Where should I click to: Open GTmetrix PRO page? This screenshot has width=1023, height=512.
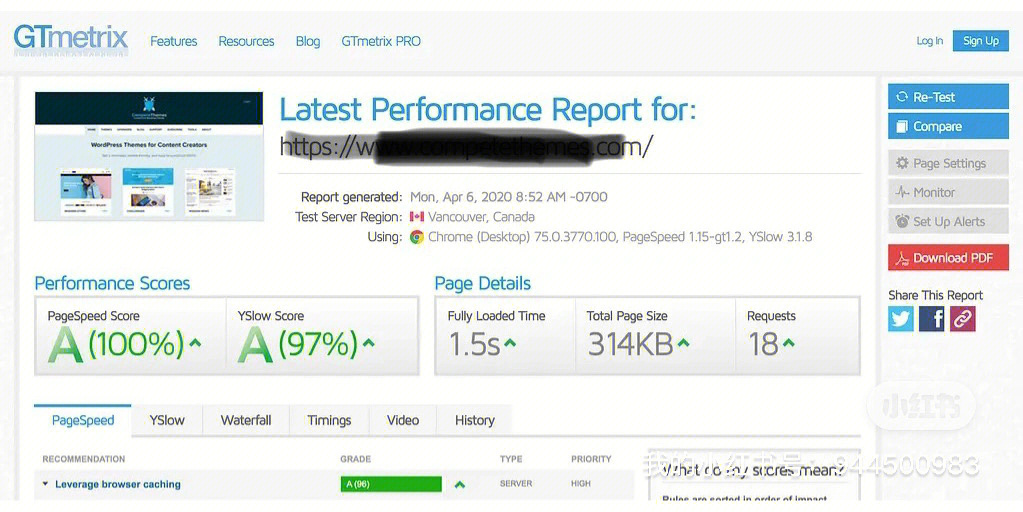381,41
